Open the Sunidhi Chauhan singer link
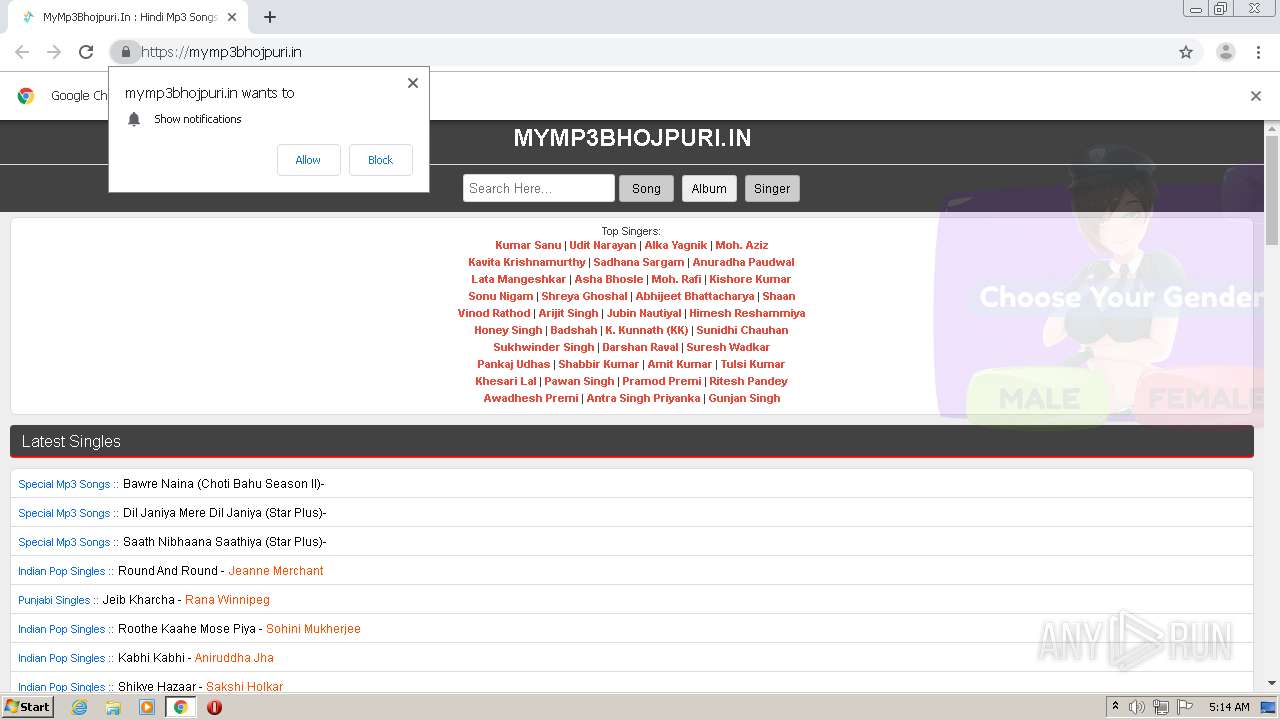This screenshot has height=720, width=1280. click(742, 330)
